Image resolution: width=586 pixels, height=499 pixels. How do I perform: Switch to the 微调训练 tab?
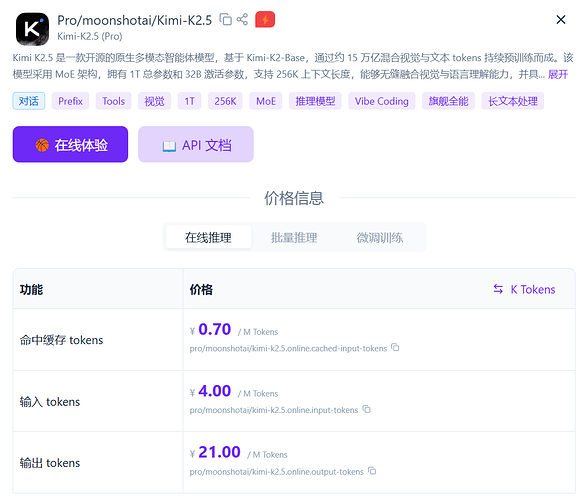[x=380, y=237]
